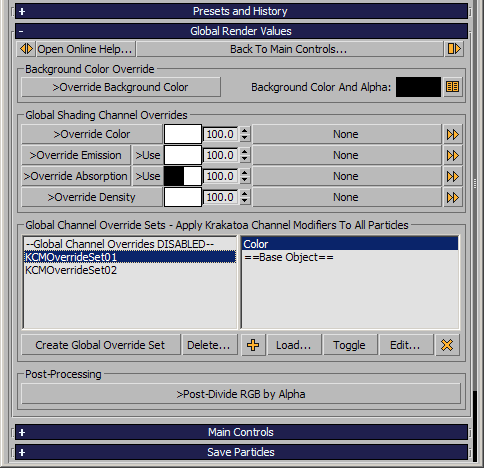
Task: Toggle the Override Emission checkbutton
Action: (x=76, y=155)
